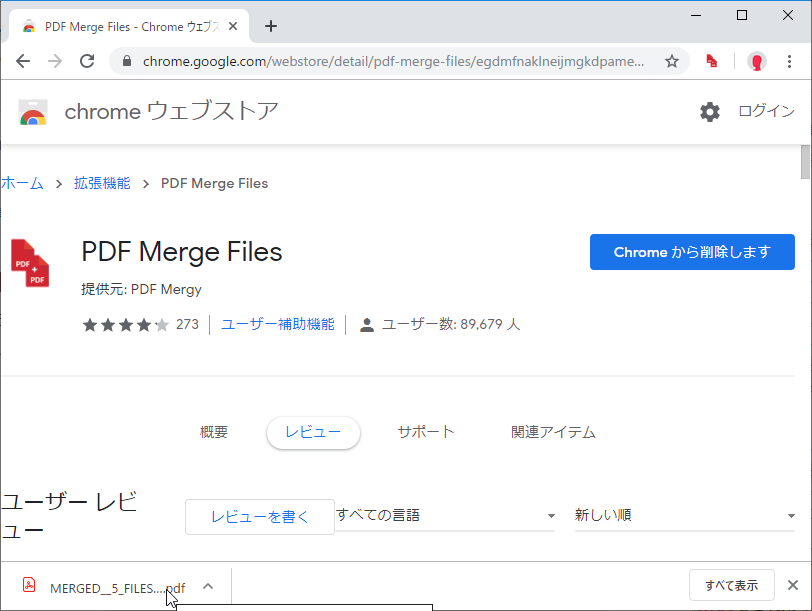This screenshot has height=611, width=812.
Task: Open the red extension icon beside address bar
Action: (x=711, y=61)
